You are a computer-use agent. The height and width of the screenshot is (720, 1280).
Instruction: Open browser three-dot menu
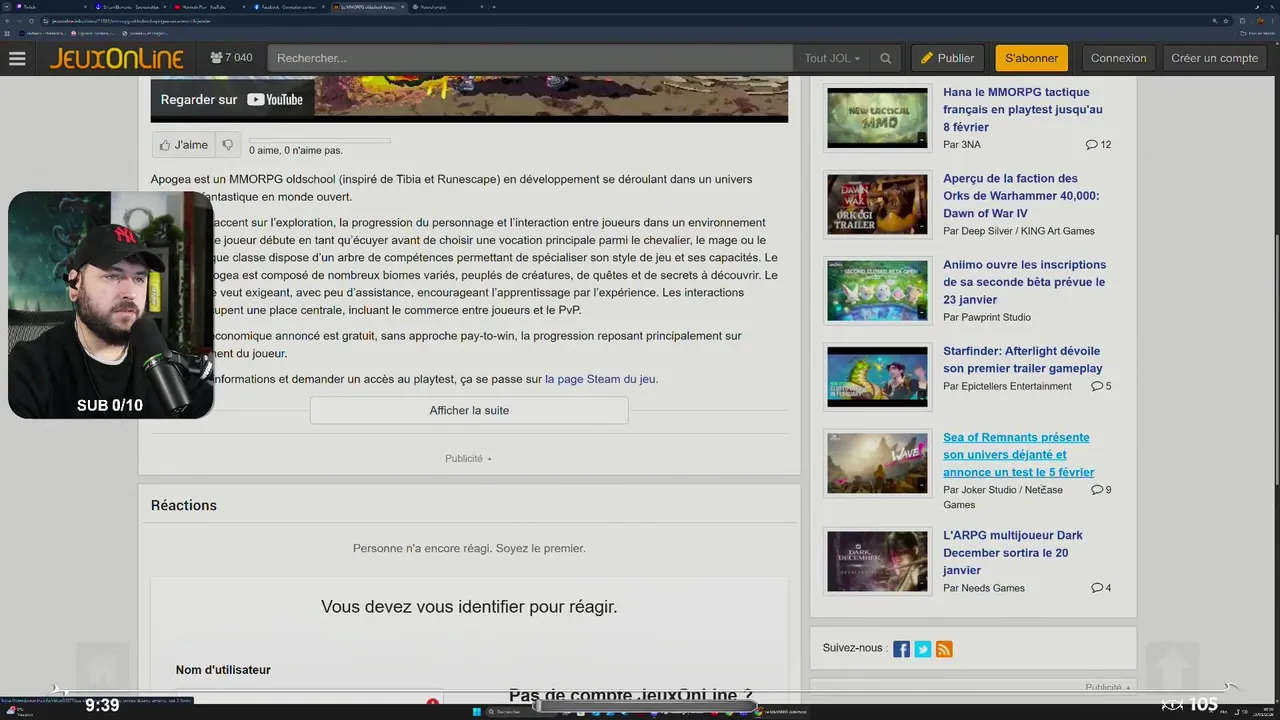point(1271,20)
